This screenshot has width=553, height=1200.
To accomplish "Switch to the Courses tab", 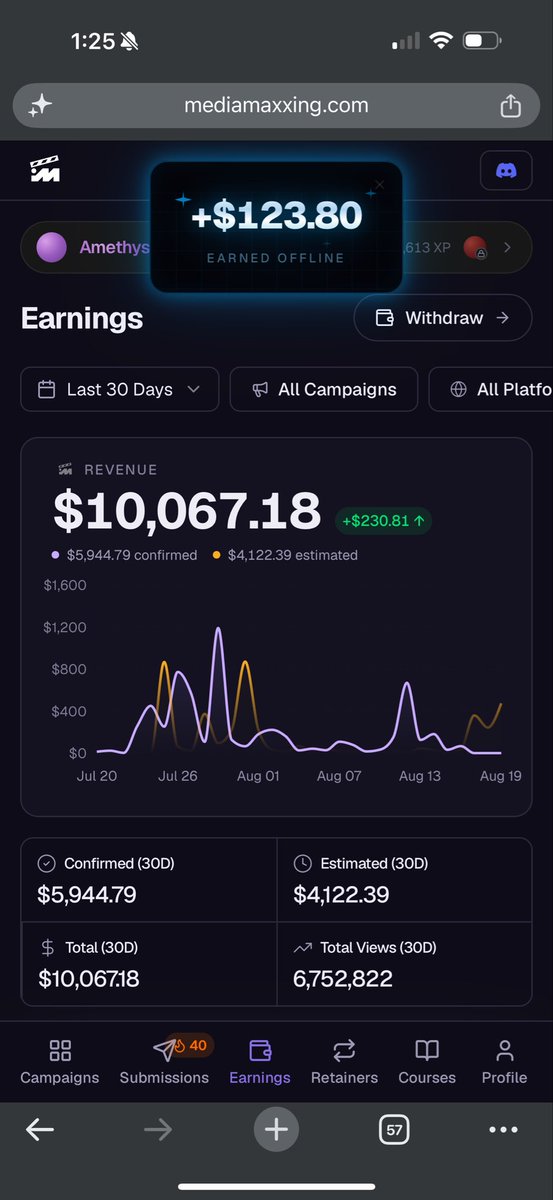I will pos(427,1062).
